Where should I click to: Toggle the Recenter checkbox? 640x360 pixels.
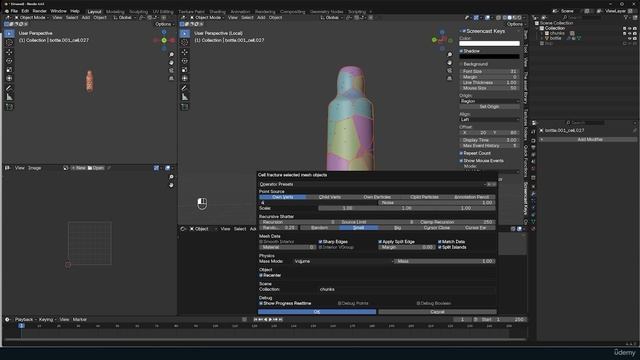click(261, 276)
